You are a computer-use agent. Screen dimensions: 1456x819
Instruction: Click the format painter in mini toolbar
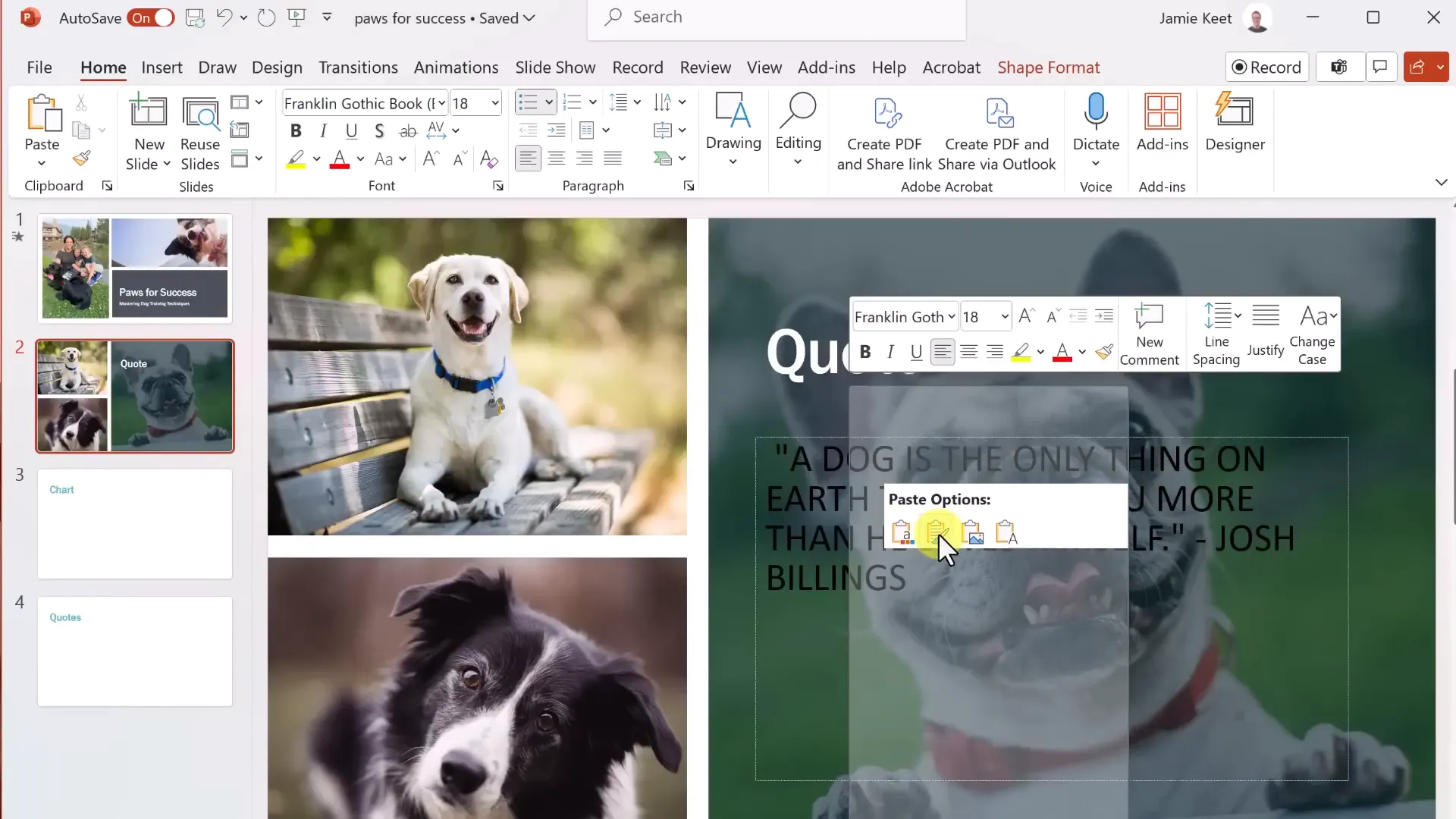[1104, 352]
